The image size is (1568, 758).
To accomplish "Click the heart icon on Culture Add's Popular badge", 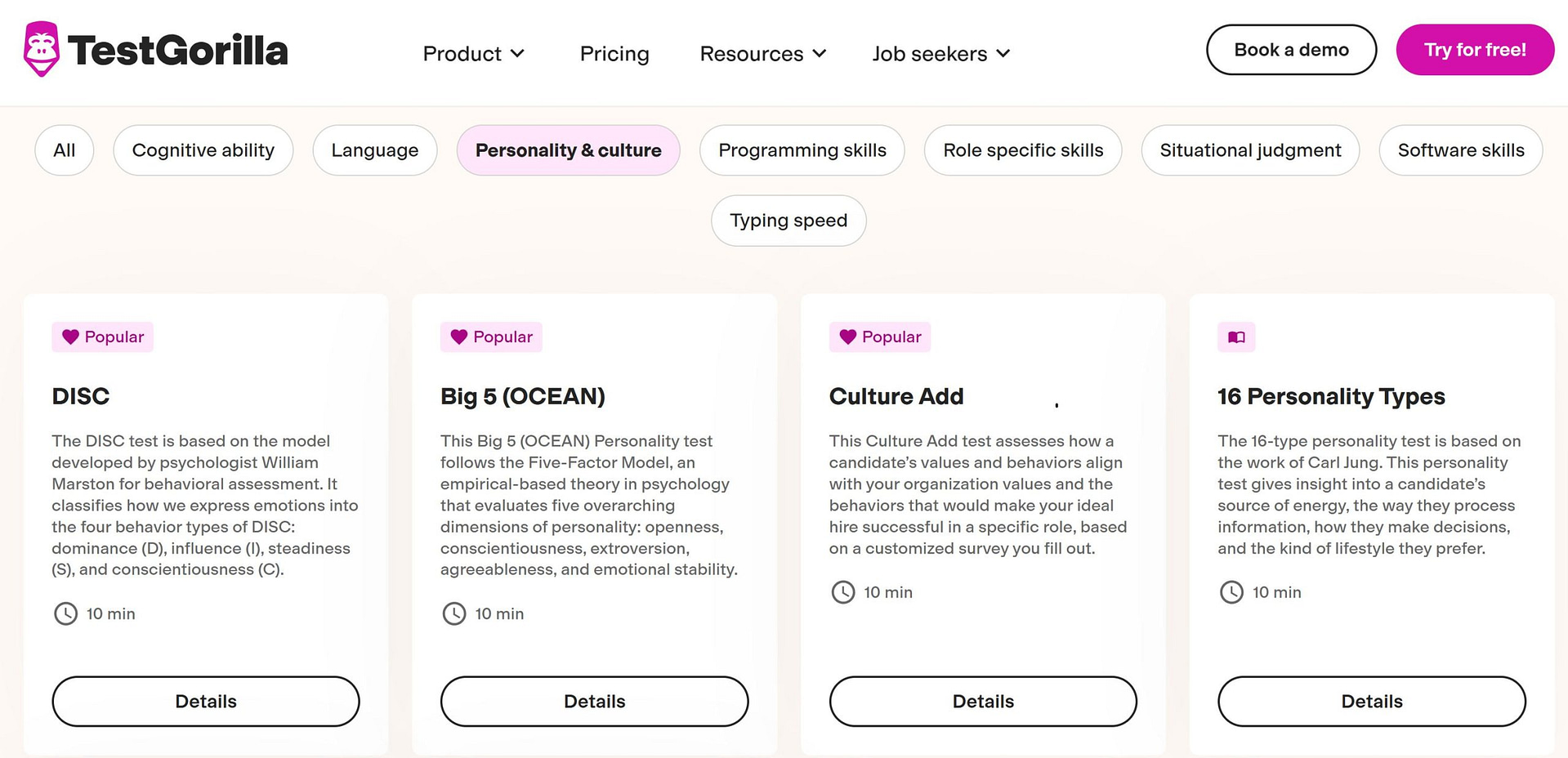I will pos(848,337).
